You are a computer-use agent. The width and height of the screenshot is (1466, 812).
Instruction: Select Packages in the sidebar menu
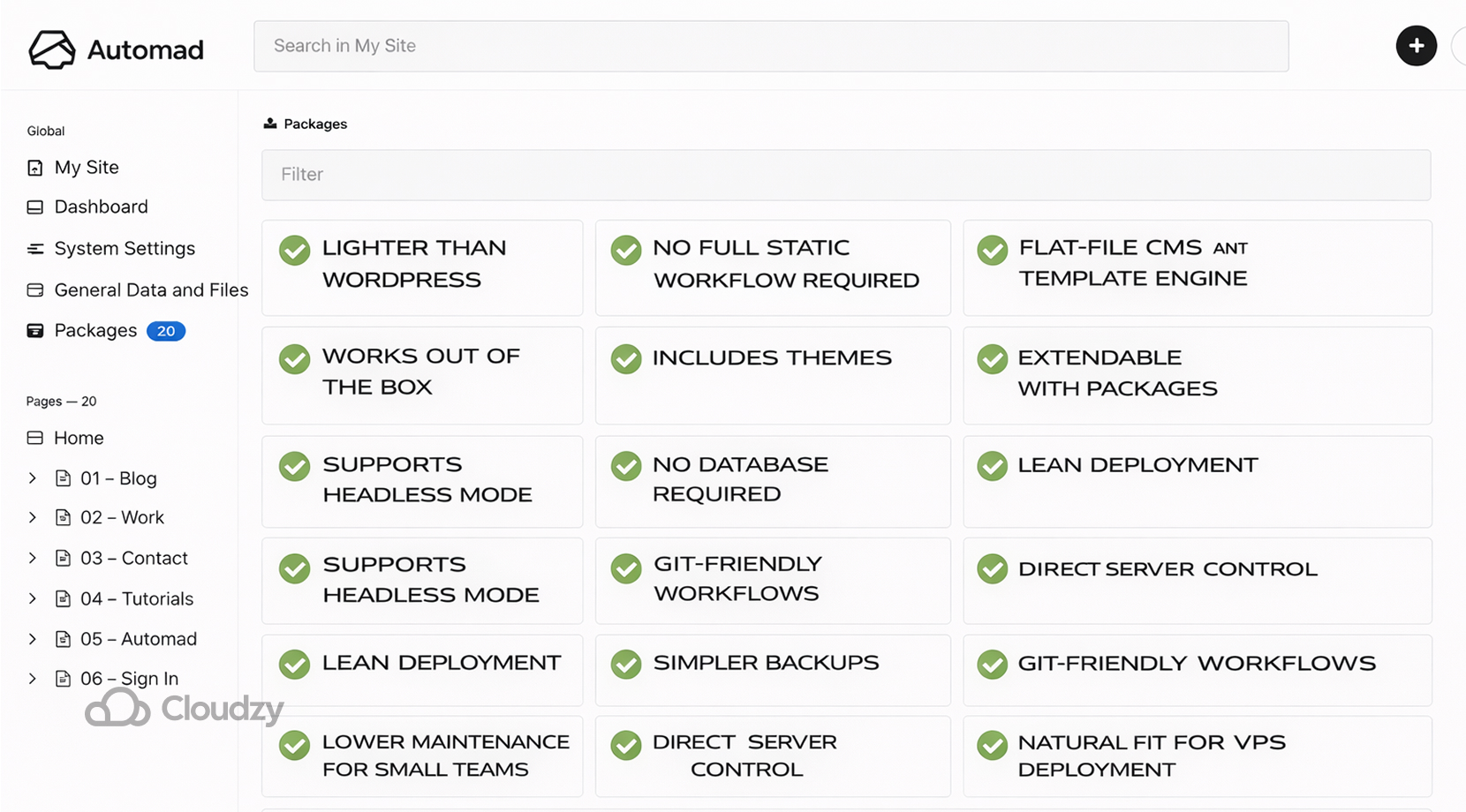click(96, 330)
